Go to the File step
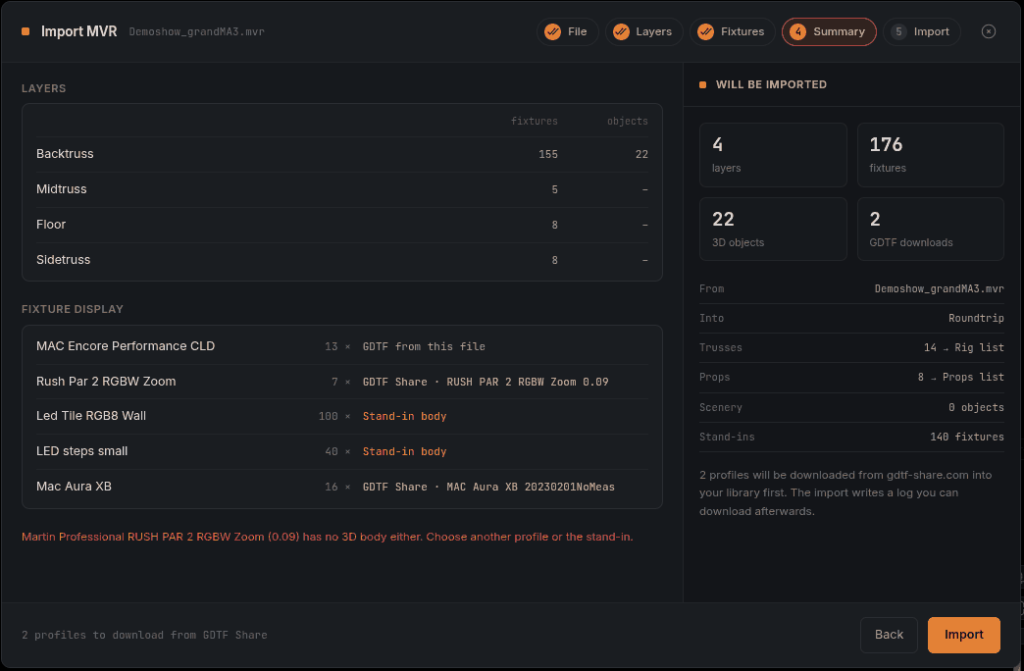The height and width of the screenshot is (671, 1024). 567,31
